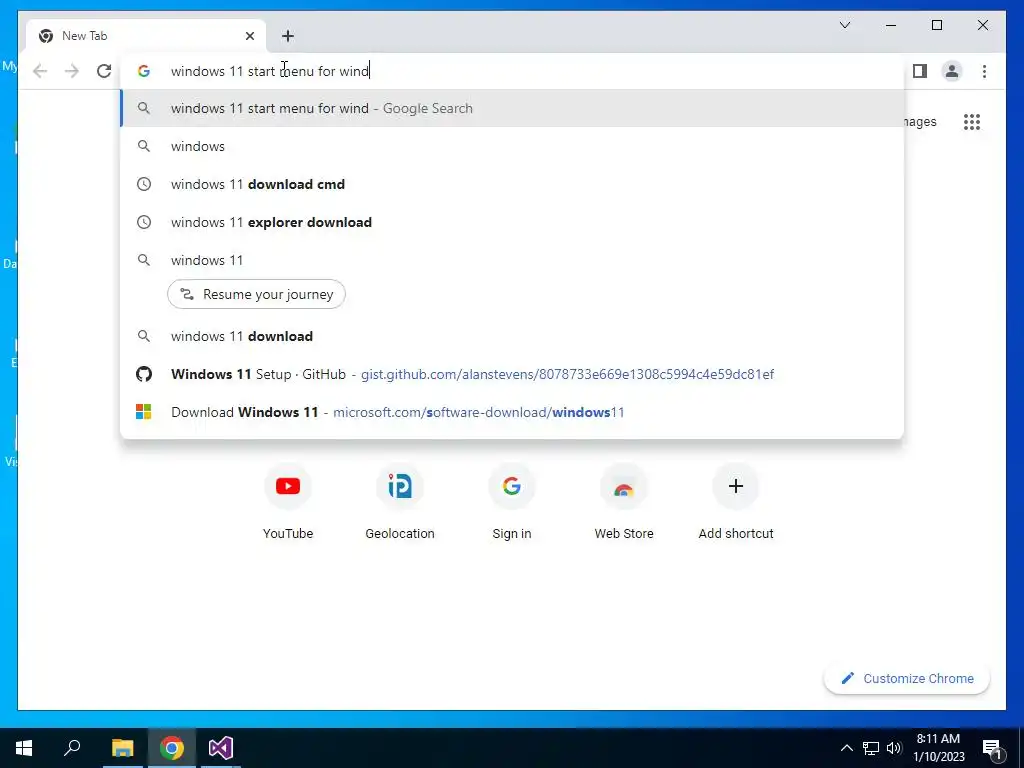Image resolution: width=1024 pixels, height=768 pixels.
Task: Click Chrome icon on taskbar
Action: coord(172,748)
